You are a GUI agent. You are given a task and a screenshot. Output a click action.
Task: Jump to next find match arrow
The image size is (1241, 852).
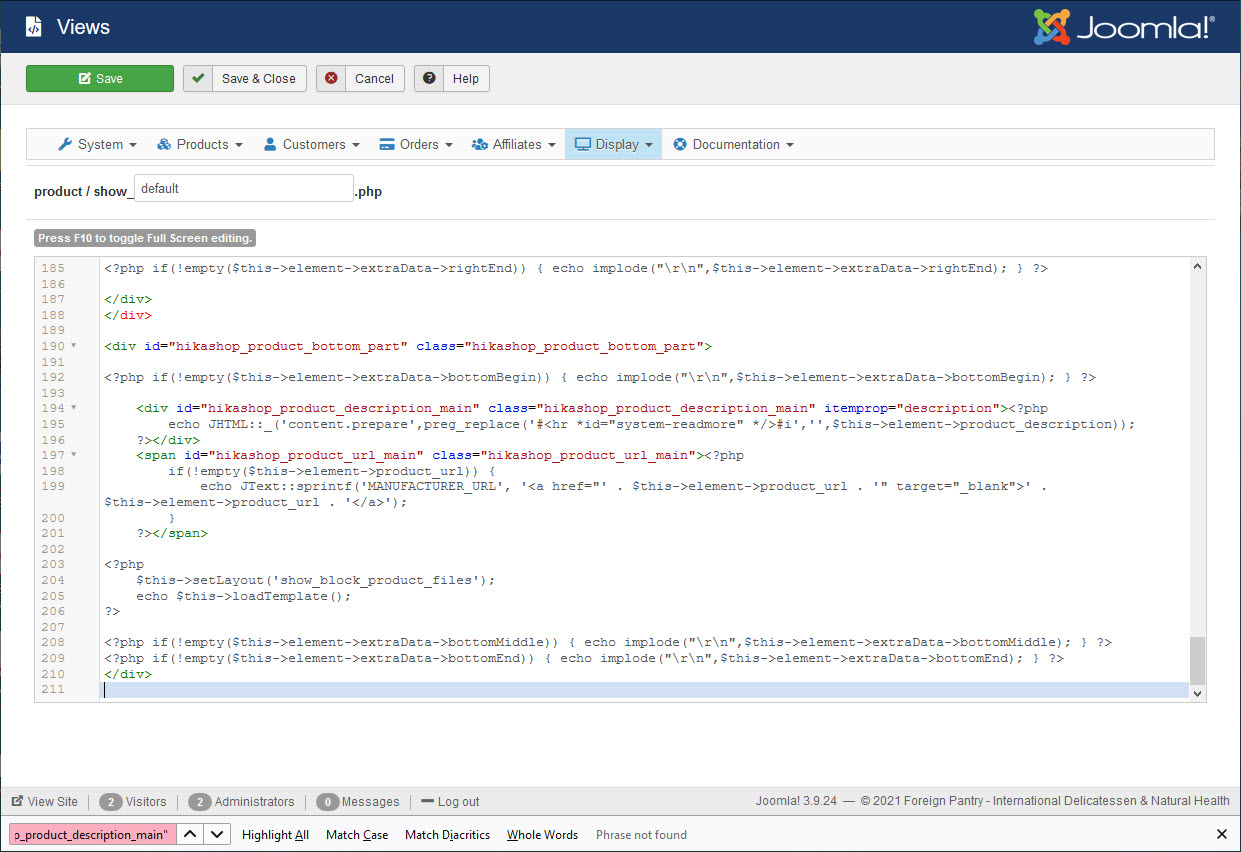click(218, 834)
